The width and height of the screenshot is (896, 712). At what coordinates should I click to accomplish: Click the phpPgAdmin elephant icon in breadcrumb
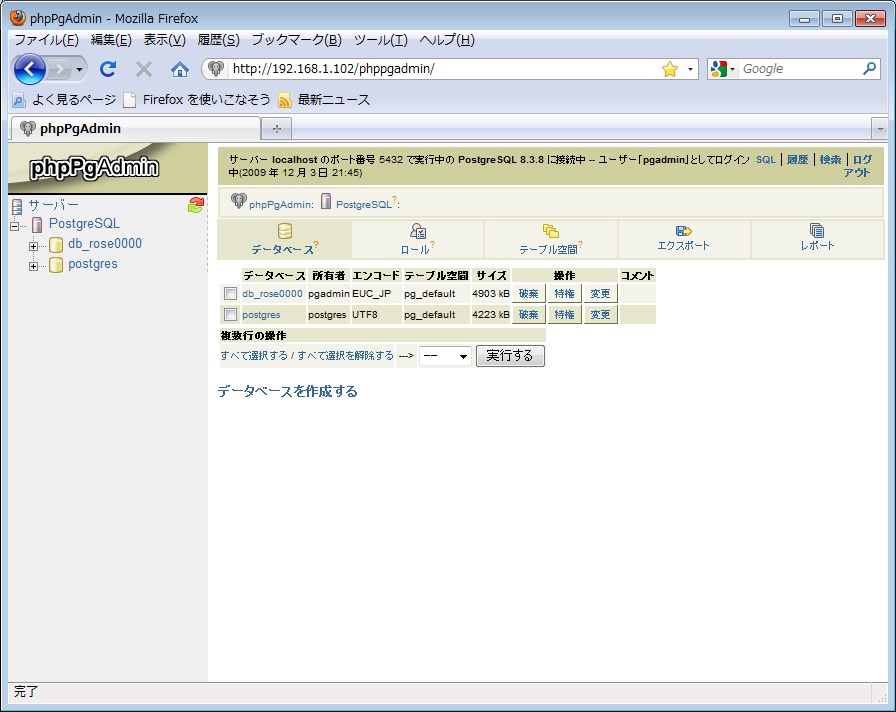pyautogui.click(x=238, y=201)
